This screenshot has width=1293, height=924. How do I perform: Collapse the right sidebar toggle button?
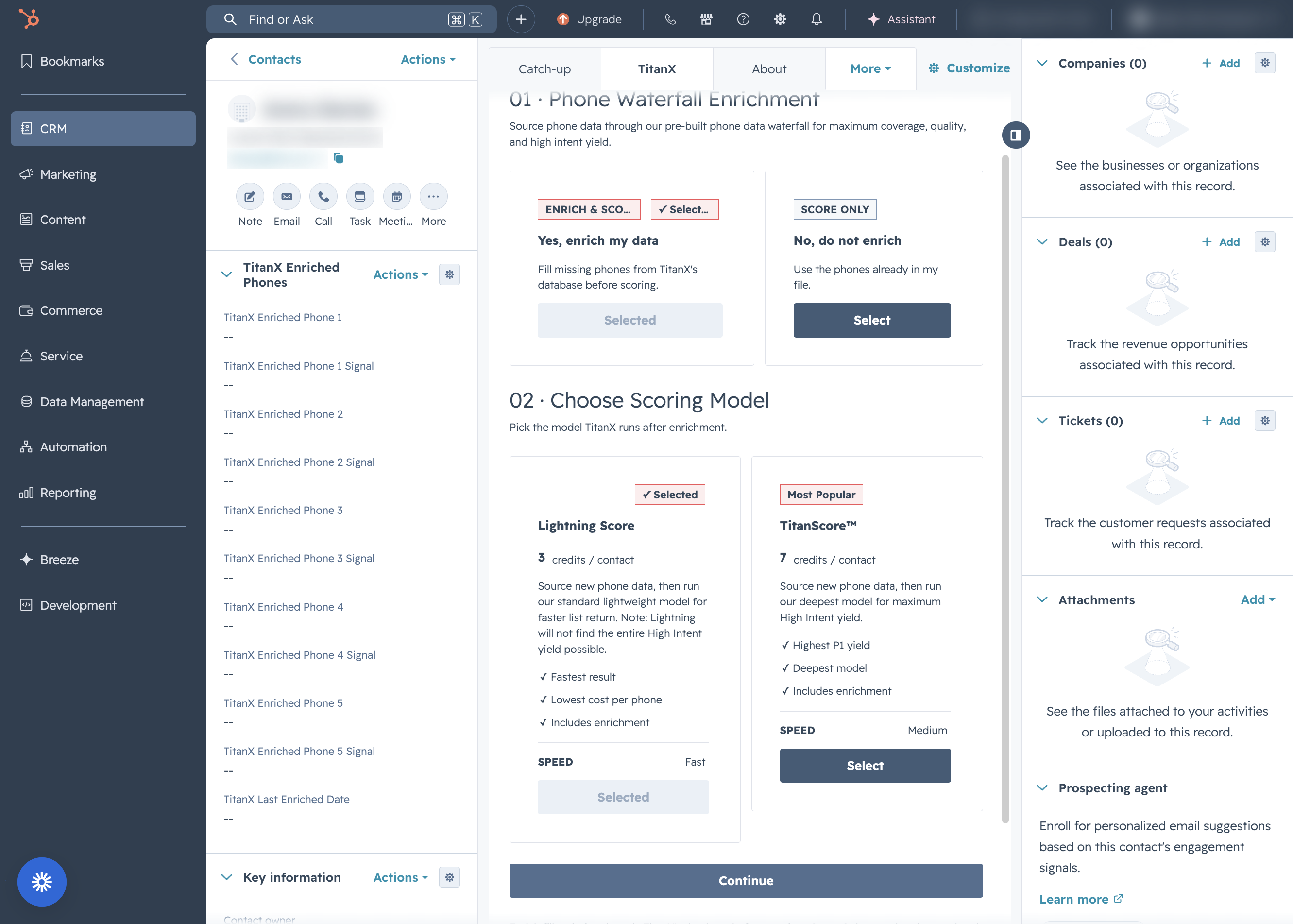pos(1015,136)
